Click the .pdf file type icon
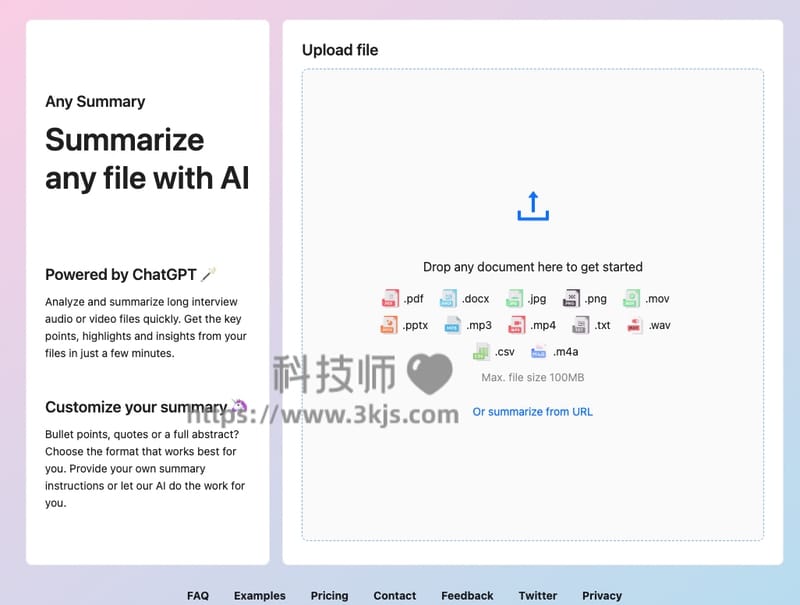This screenshot has width=800, height=605. (x=390, y=298)
